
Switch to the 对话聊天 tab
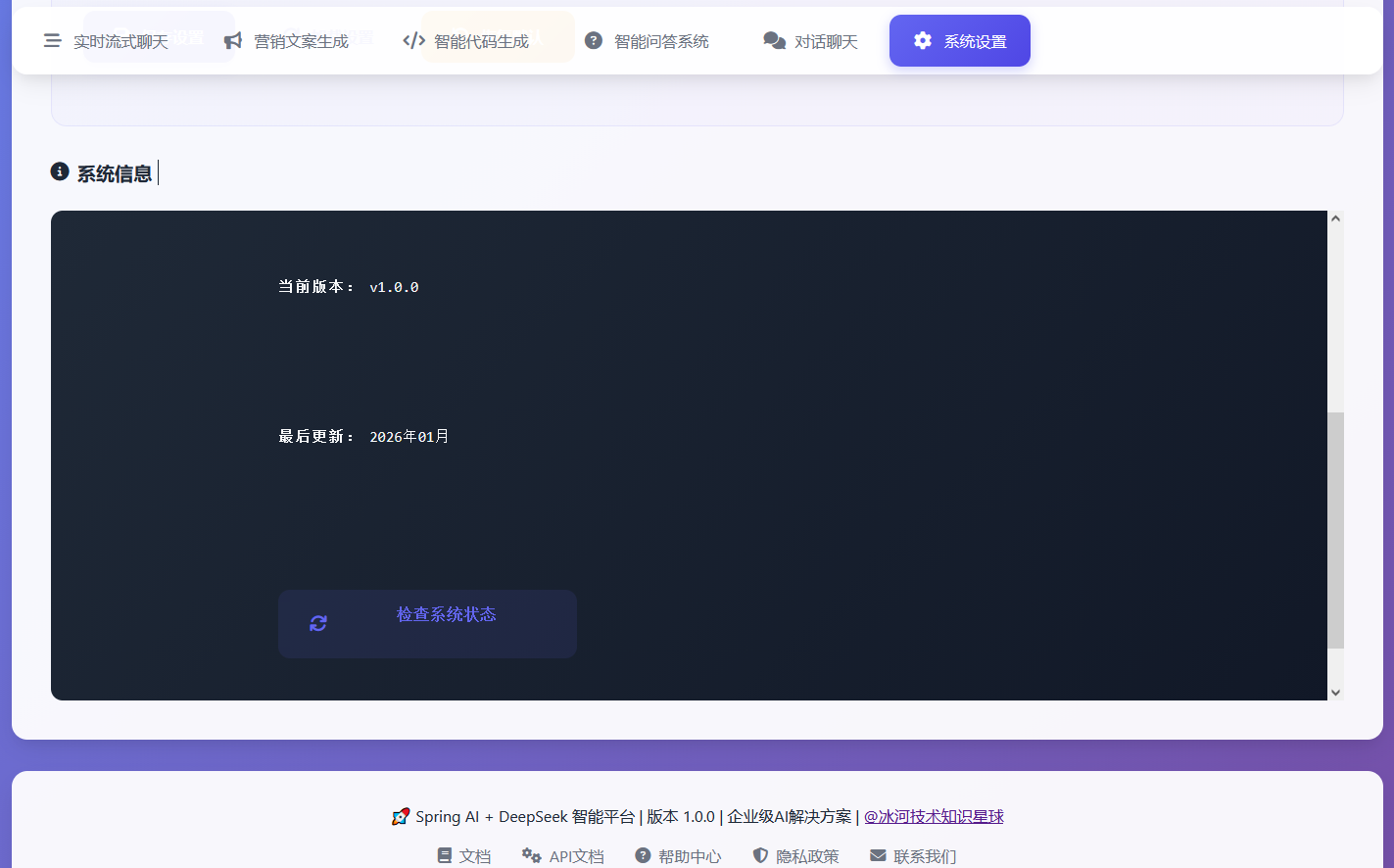[810, 41]
